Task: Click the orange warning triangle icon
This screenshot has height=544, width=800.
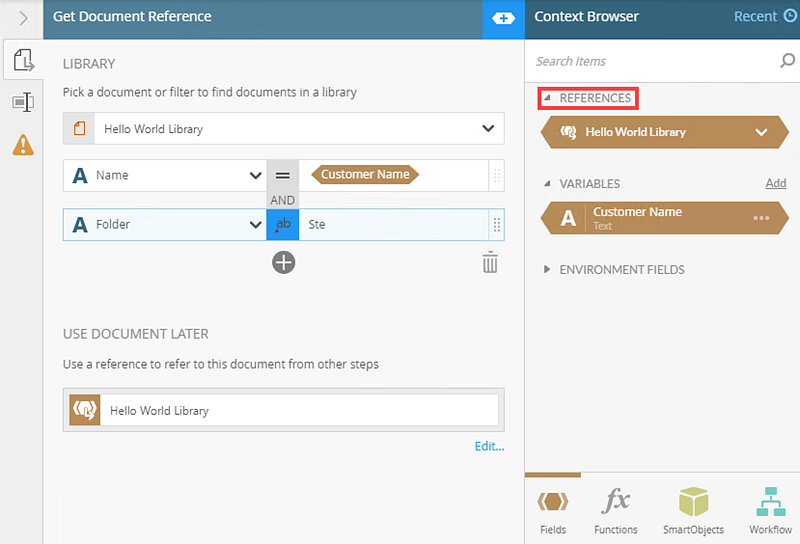Action: (22, 145)
